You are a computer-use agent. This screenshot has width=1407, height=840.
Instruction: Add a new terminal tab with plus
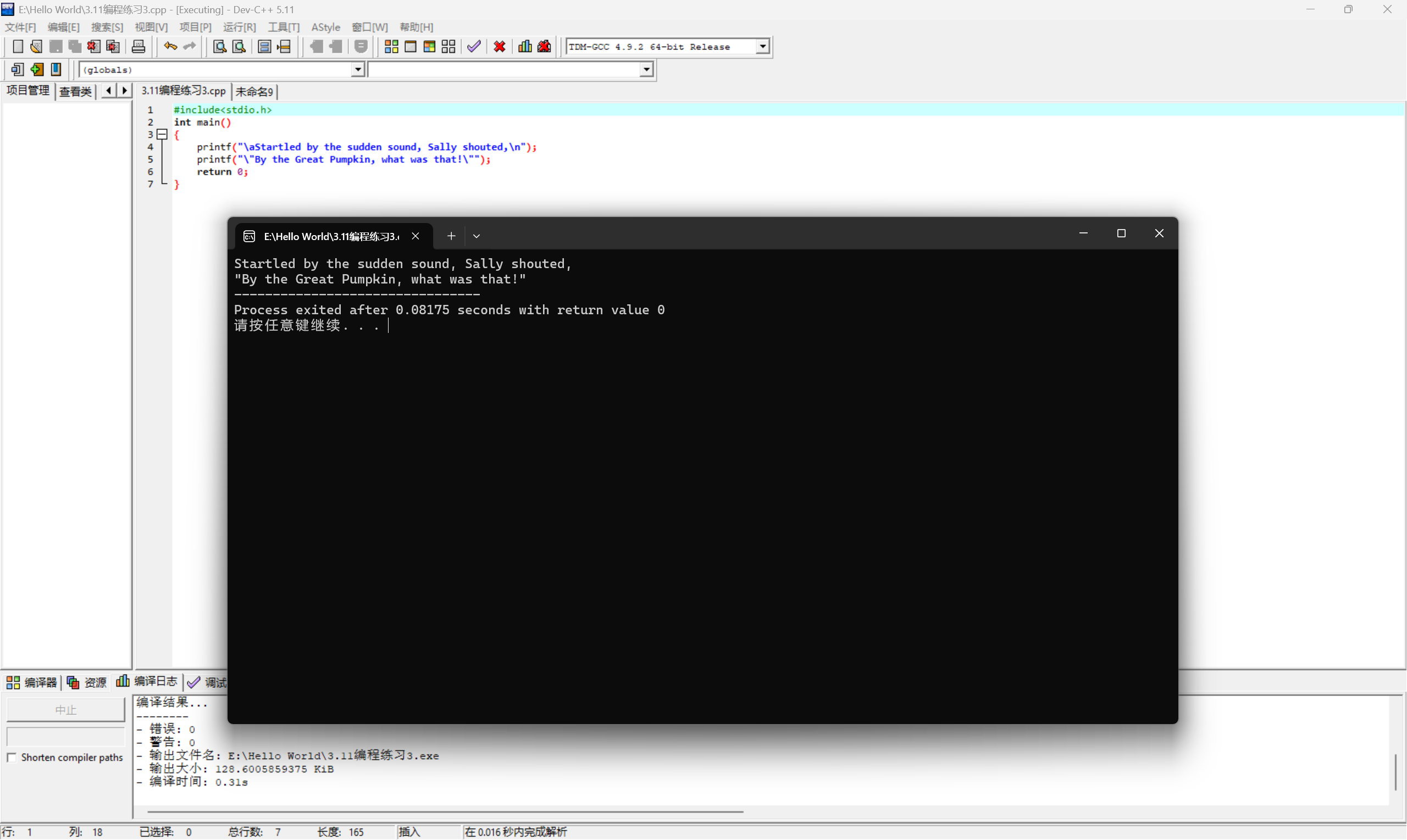click(x=451, y=236)
